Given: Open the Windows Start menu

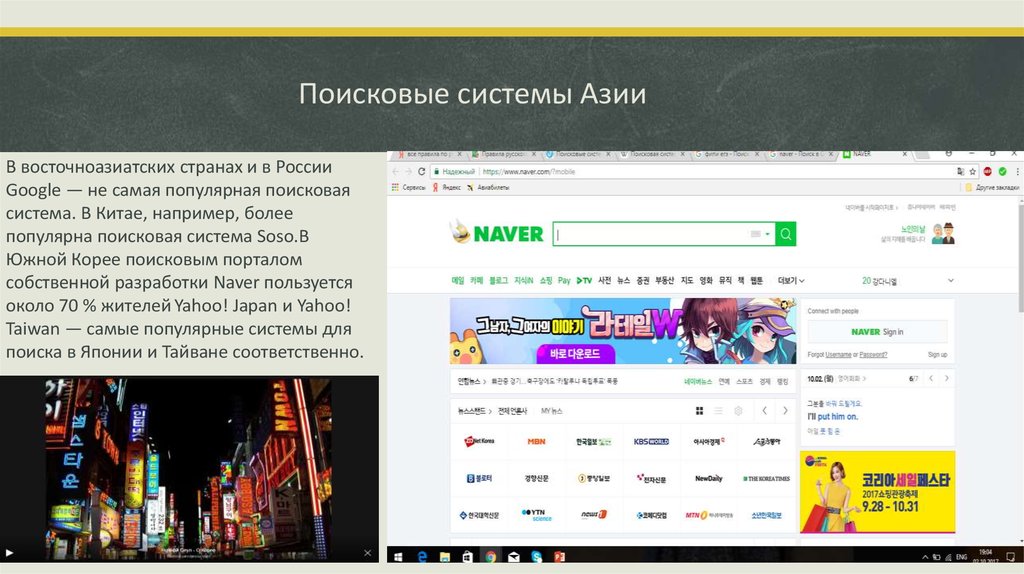Looking at the screenshot, I should coord(397,556).
